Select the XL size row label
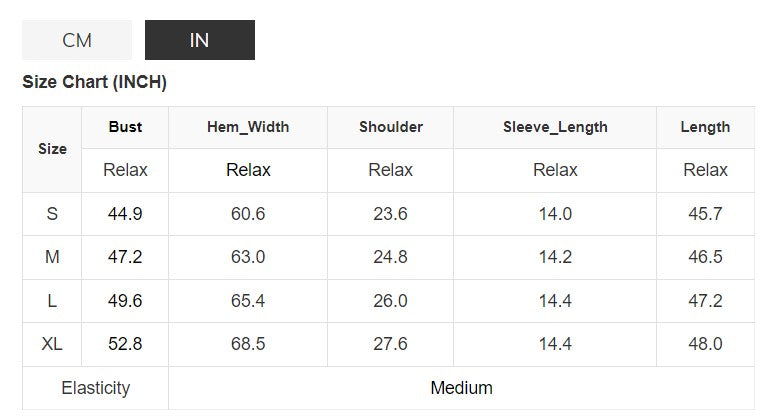Image resolution: width=779 pixels, height=420 pixels. point(52,344)
